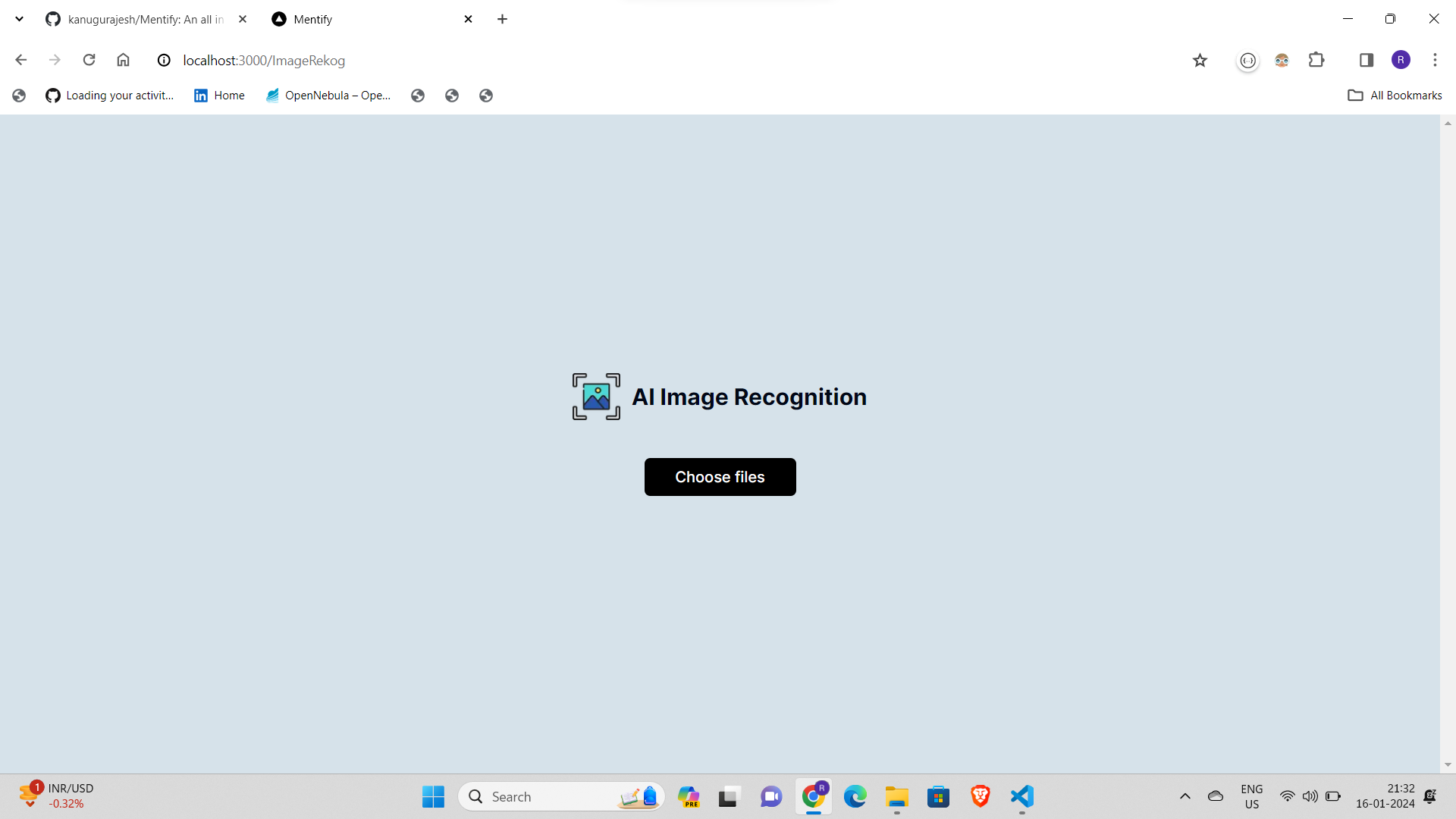This screenshot has height=819, width=1456.
Task: Click the Choose files button
Action: [720, 477]
